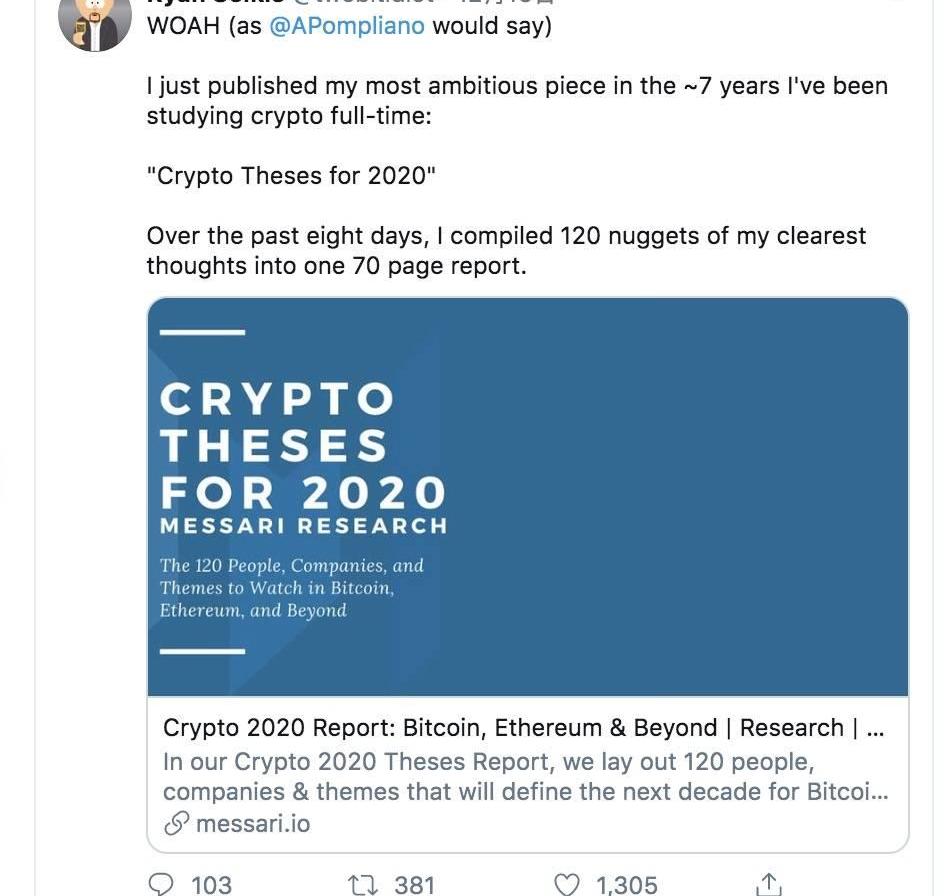Viewport: 950px width, 896px height.
Task: Click the share upload icon
Action: [769, 884]
